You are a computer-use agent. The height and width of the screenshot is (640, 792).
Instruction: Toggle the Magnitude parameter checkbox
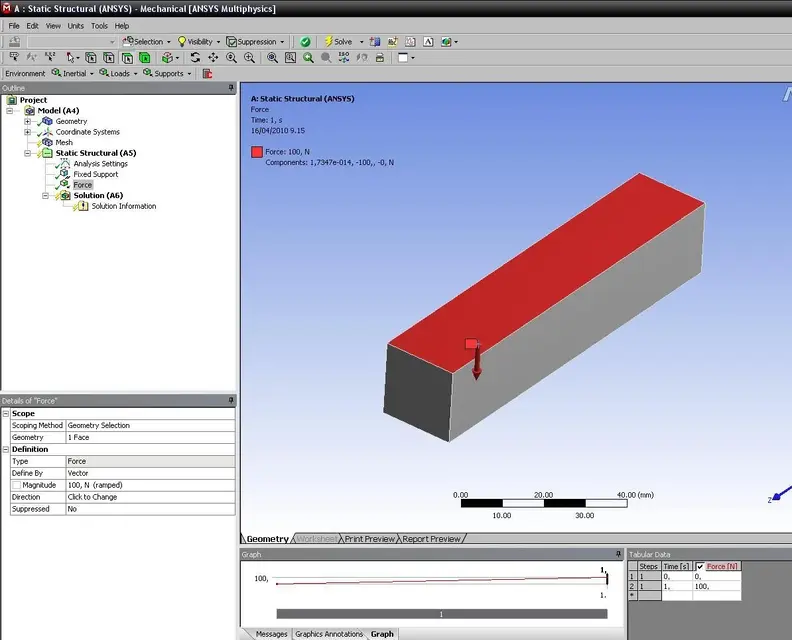click(x=17, y=485)
